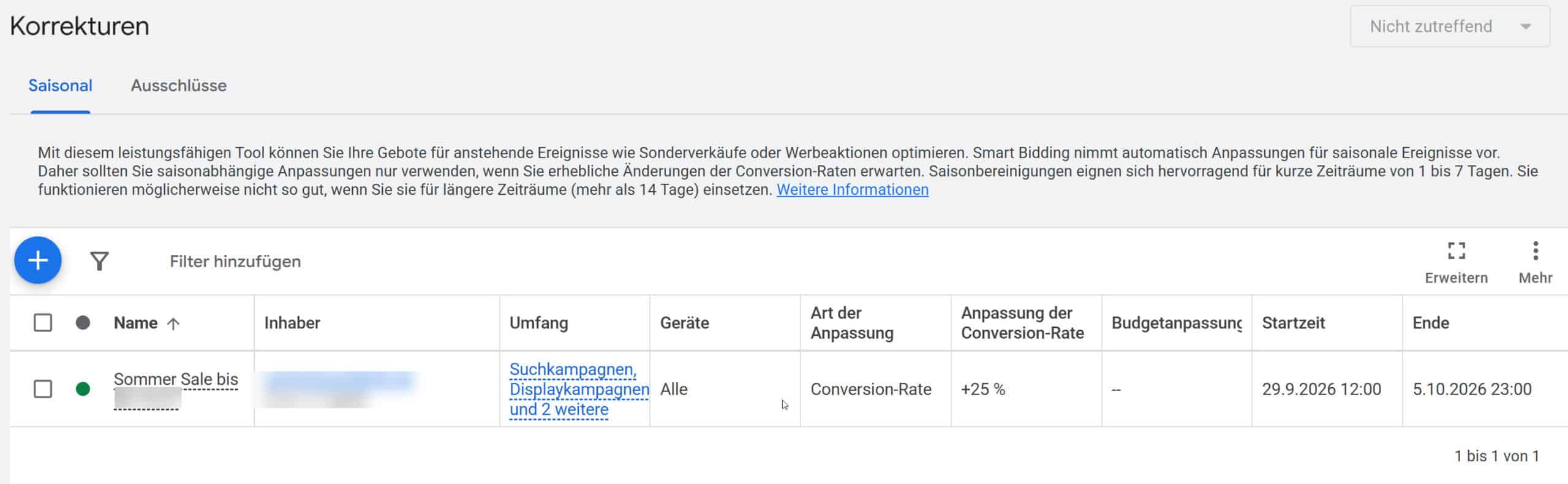Screen dimensions: 1568x484
Task: Click the Umfang column header
Action: coord(539,323)
